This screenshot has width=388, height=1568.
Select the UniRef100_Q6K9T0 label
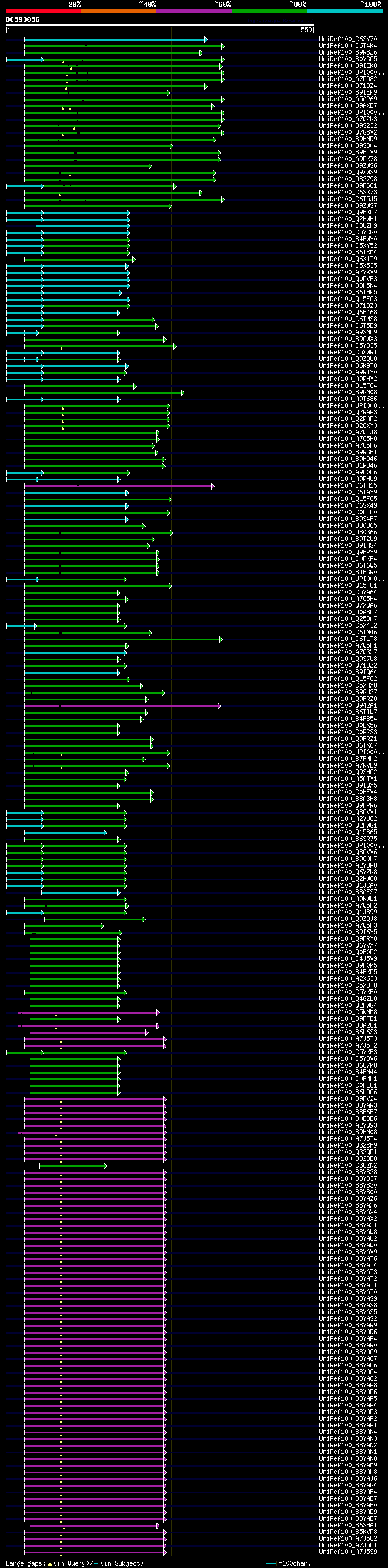(348, 367)
